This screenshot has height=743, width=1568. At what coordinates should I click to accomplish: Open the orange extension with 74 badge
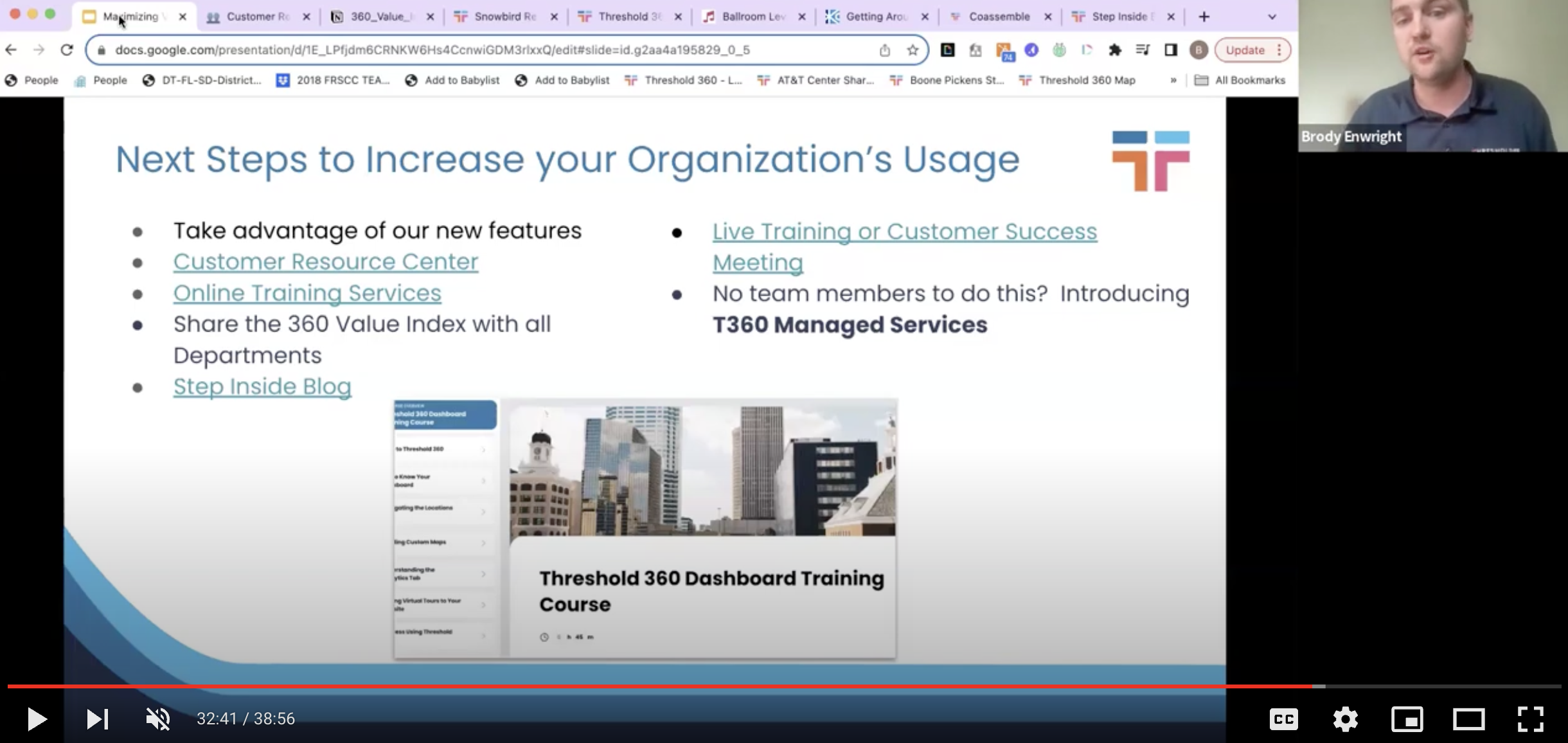(x=1004, y=51)
